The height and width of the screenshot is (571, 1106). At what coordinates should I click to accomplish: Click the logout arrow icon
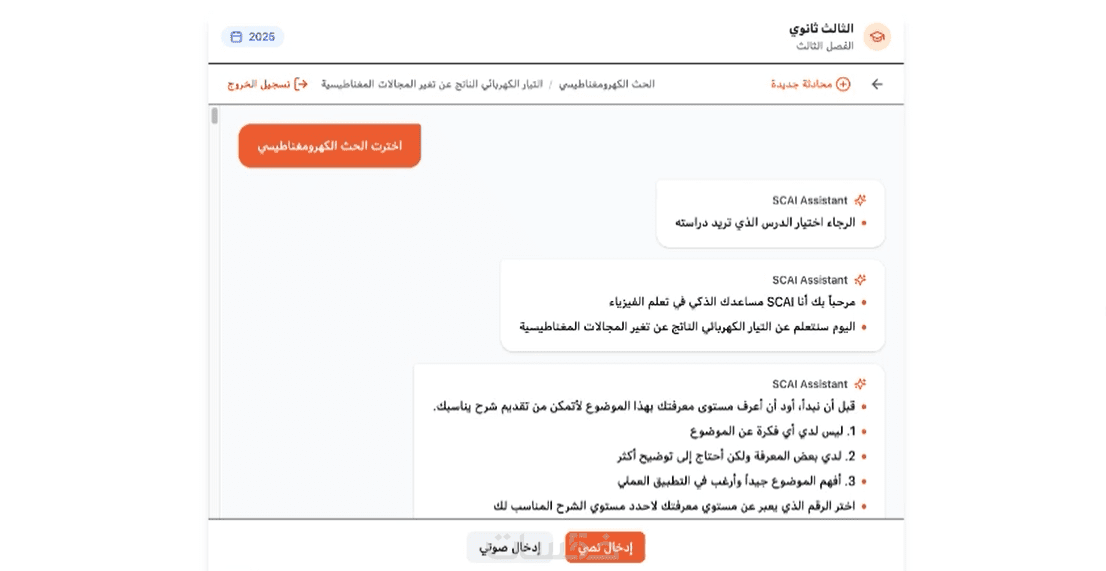pyautogui.click(x=300, y=84)
